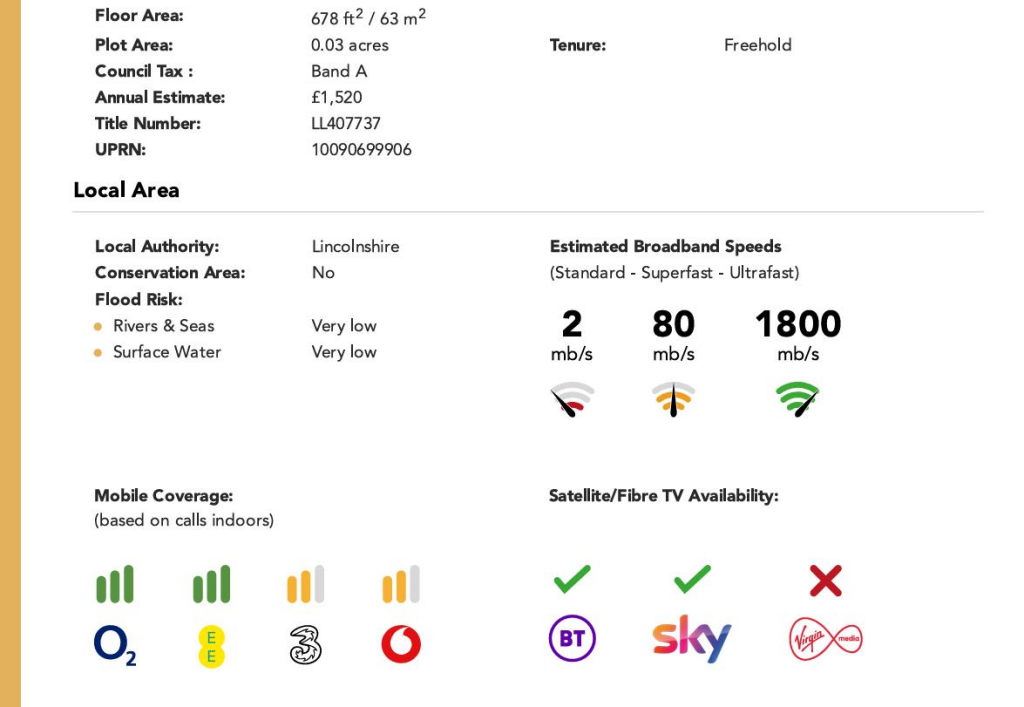Click the ultrafast 1800 mb/s speed gauge

(x=798, y=400)
